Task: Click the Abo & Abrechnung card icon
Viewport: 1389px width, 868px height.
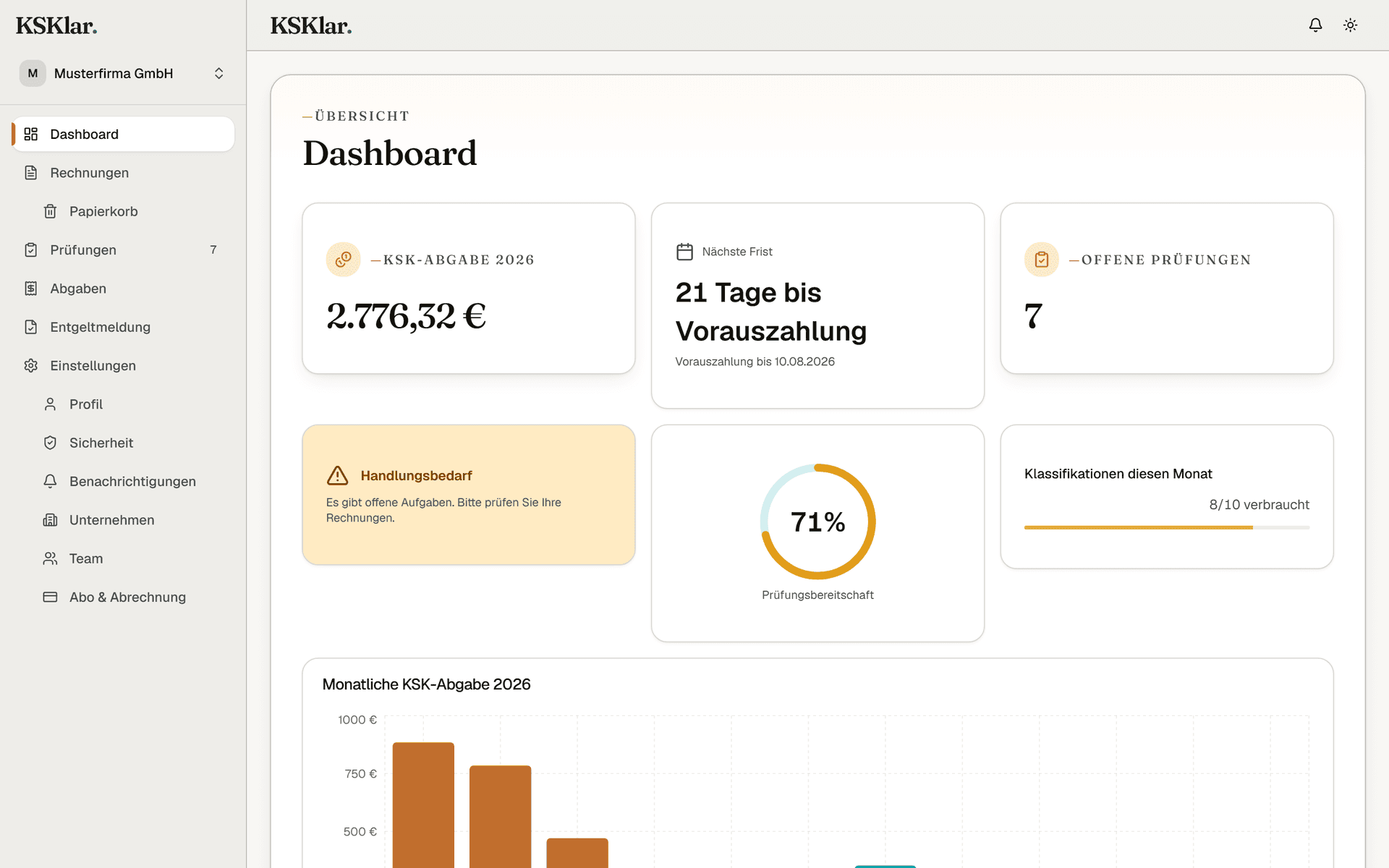Action: click(50, 597)
